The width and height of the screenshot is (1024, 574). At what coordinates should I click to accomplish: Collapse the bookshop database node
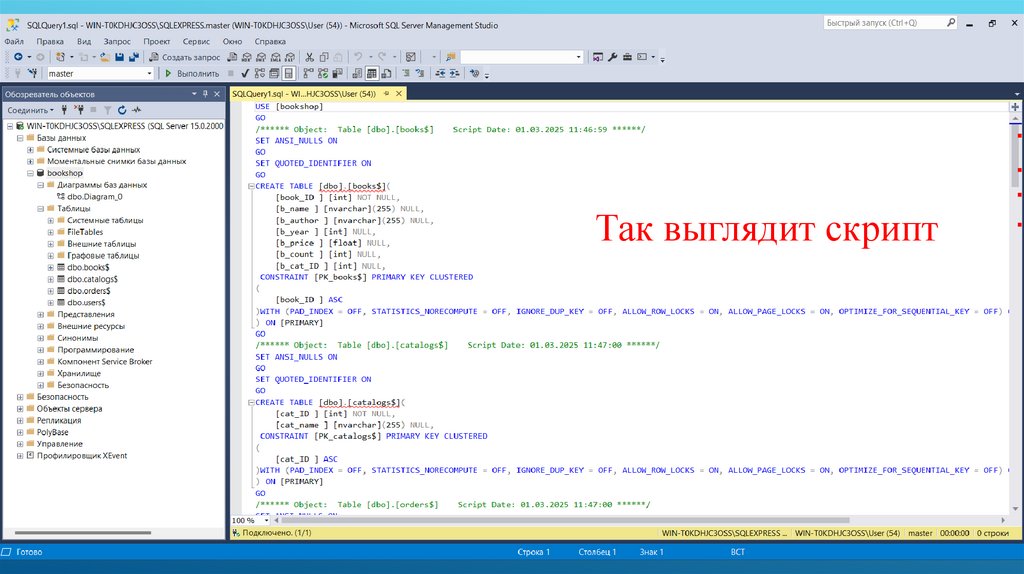click(x=30, y=173)
